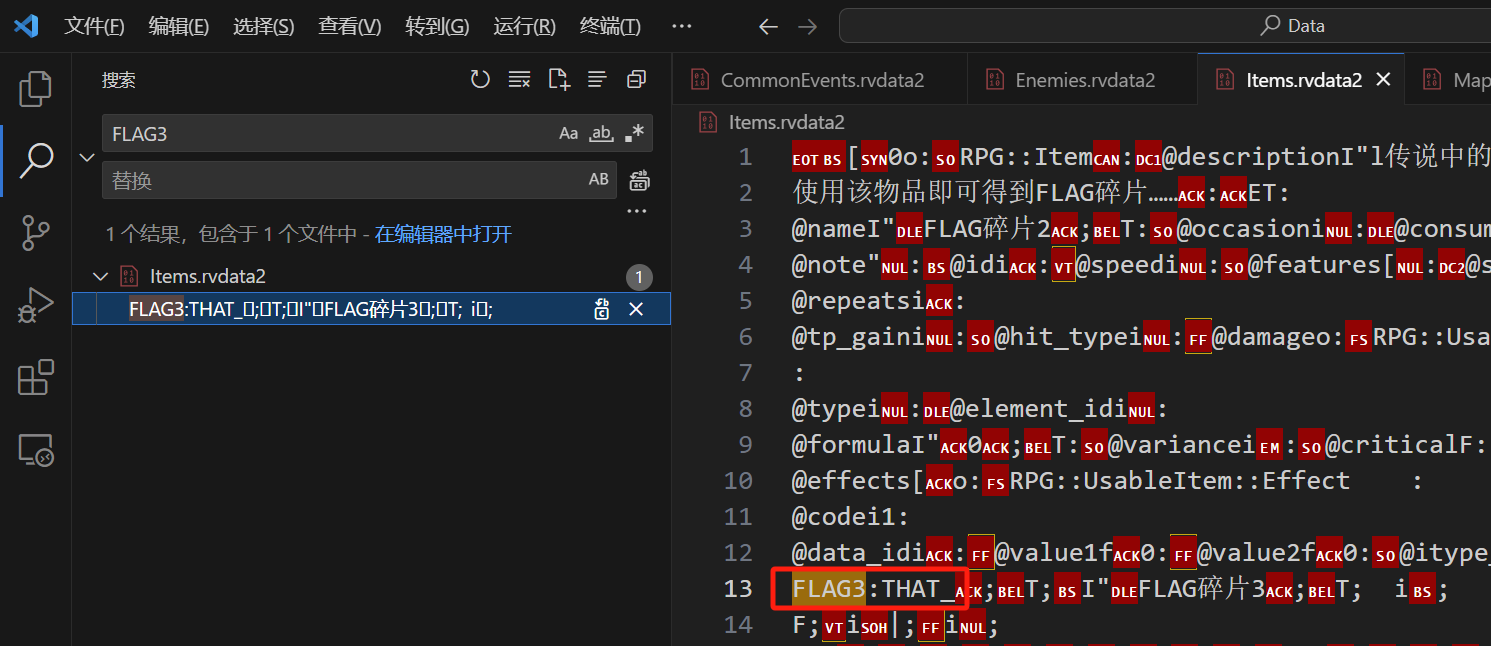Viewport: 1491px width, 646px height.
Task: Refresh the search results
Action: click(x=480, y=80)
